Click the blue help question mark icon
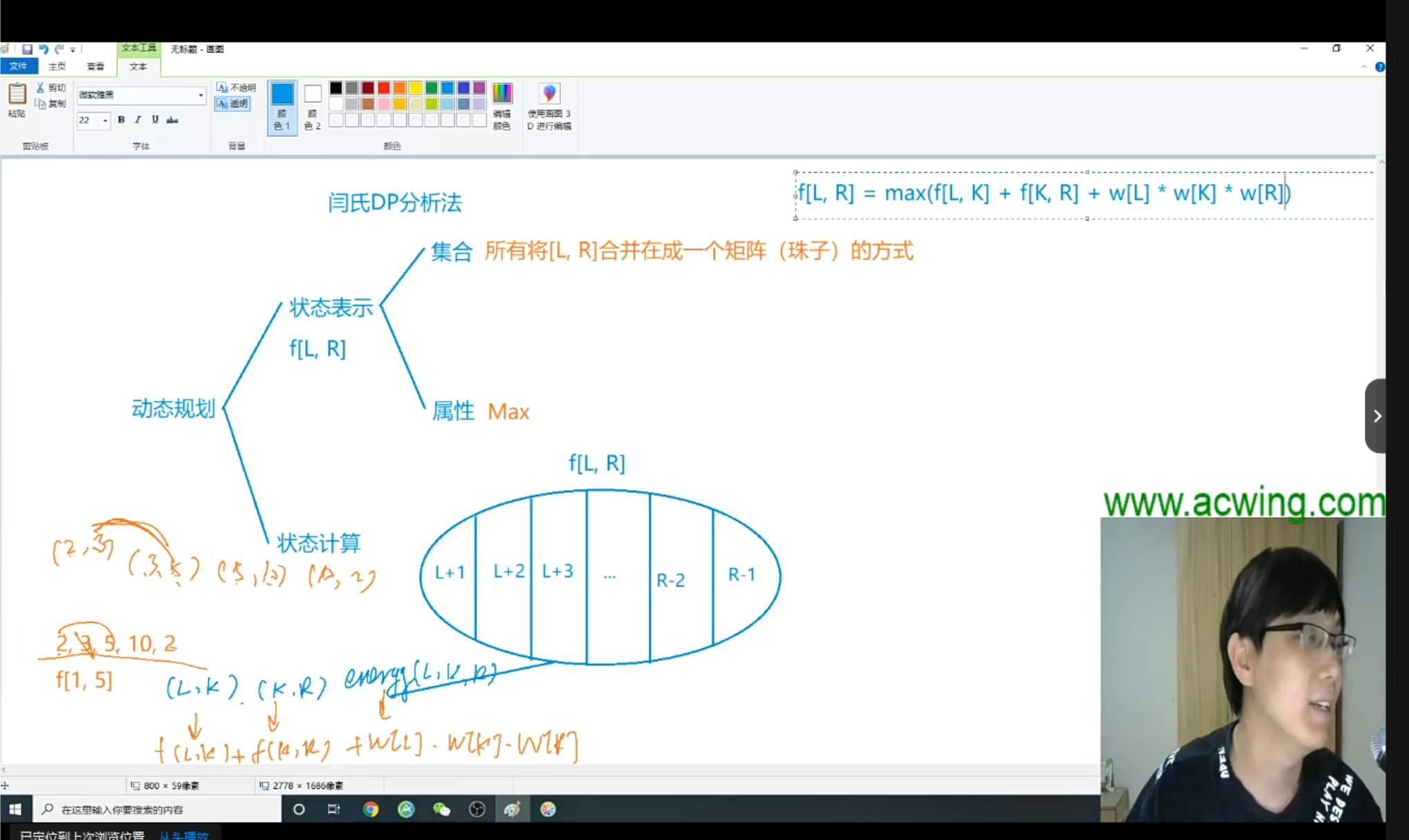 coord(1380,67)
